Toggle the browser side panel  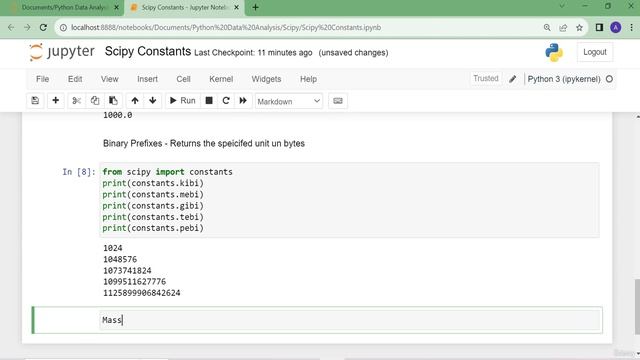(x=599, y=27)
